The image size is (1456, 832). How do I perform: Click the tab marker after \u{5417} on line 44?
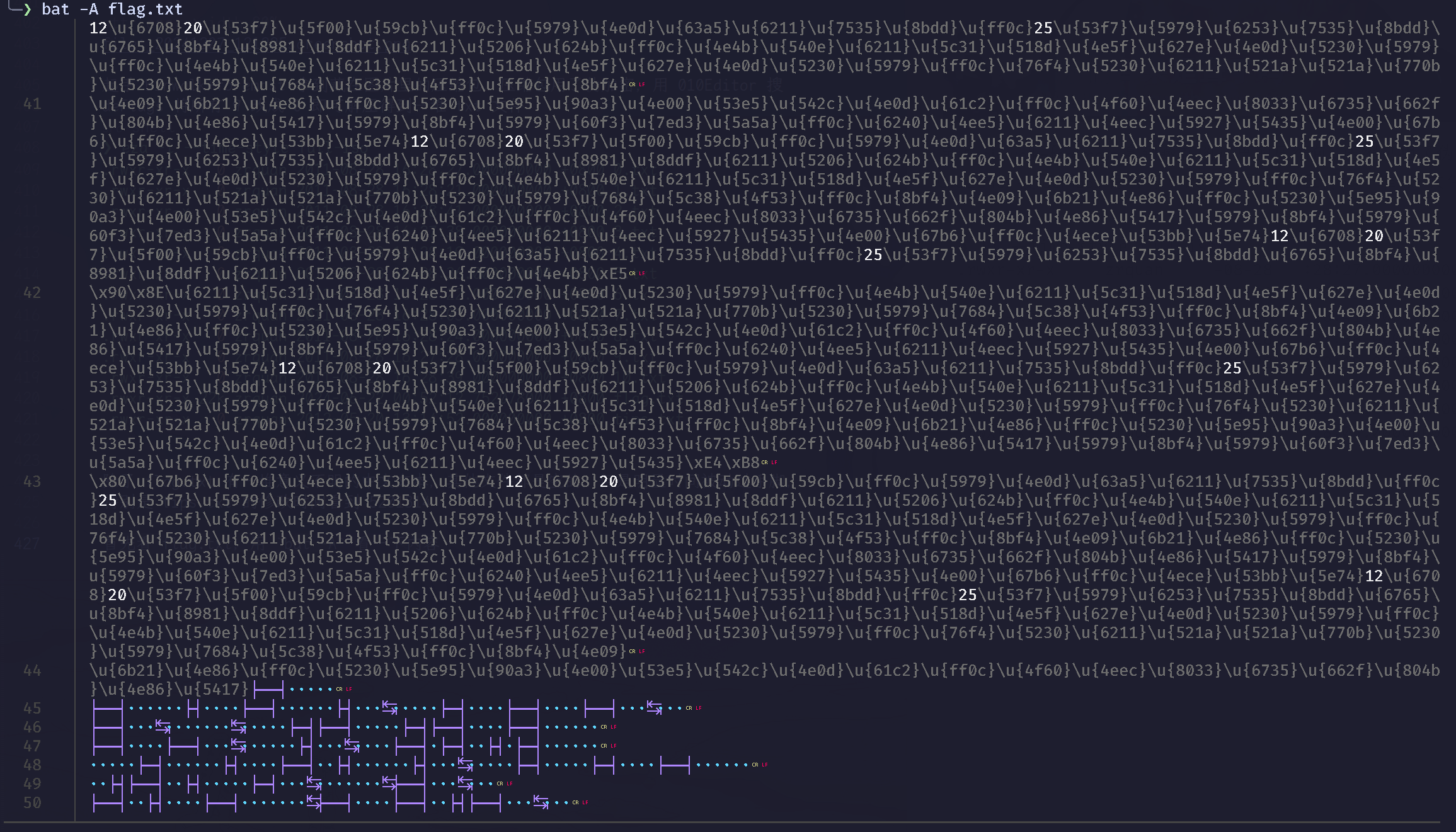pos(268,690)
